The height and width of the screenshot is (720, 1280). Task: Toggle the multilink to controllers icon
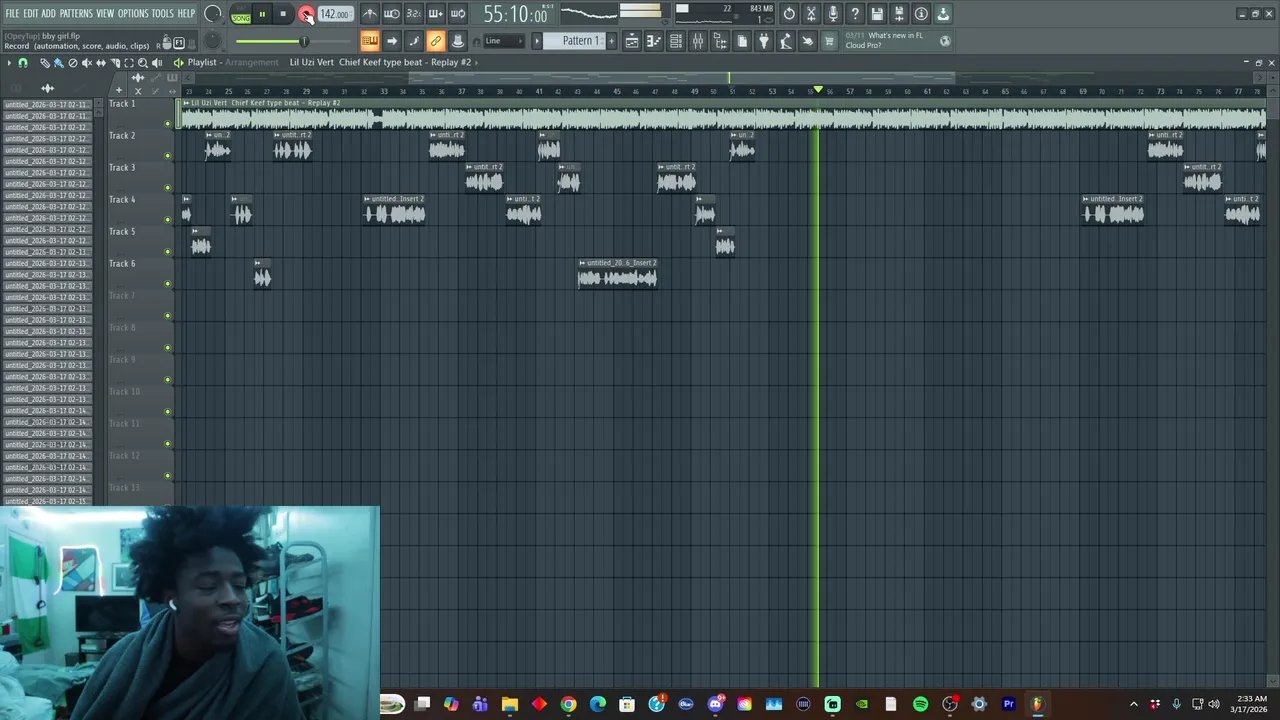coord(436,41)
